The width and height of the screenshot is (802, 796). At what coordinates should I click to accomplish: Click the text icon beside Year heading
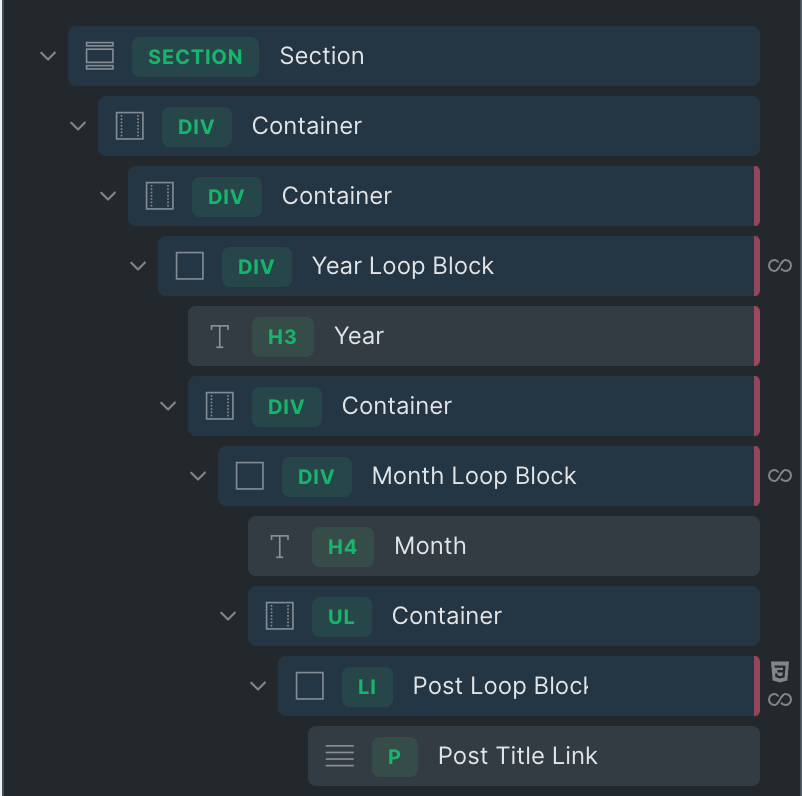click(220, 336)
